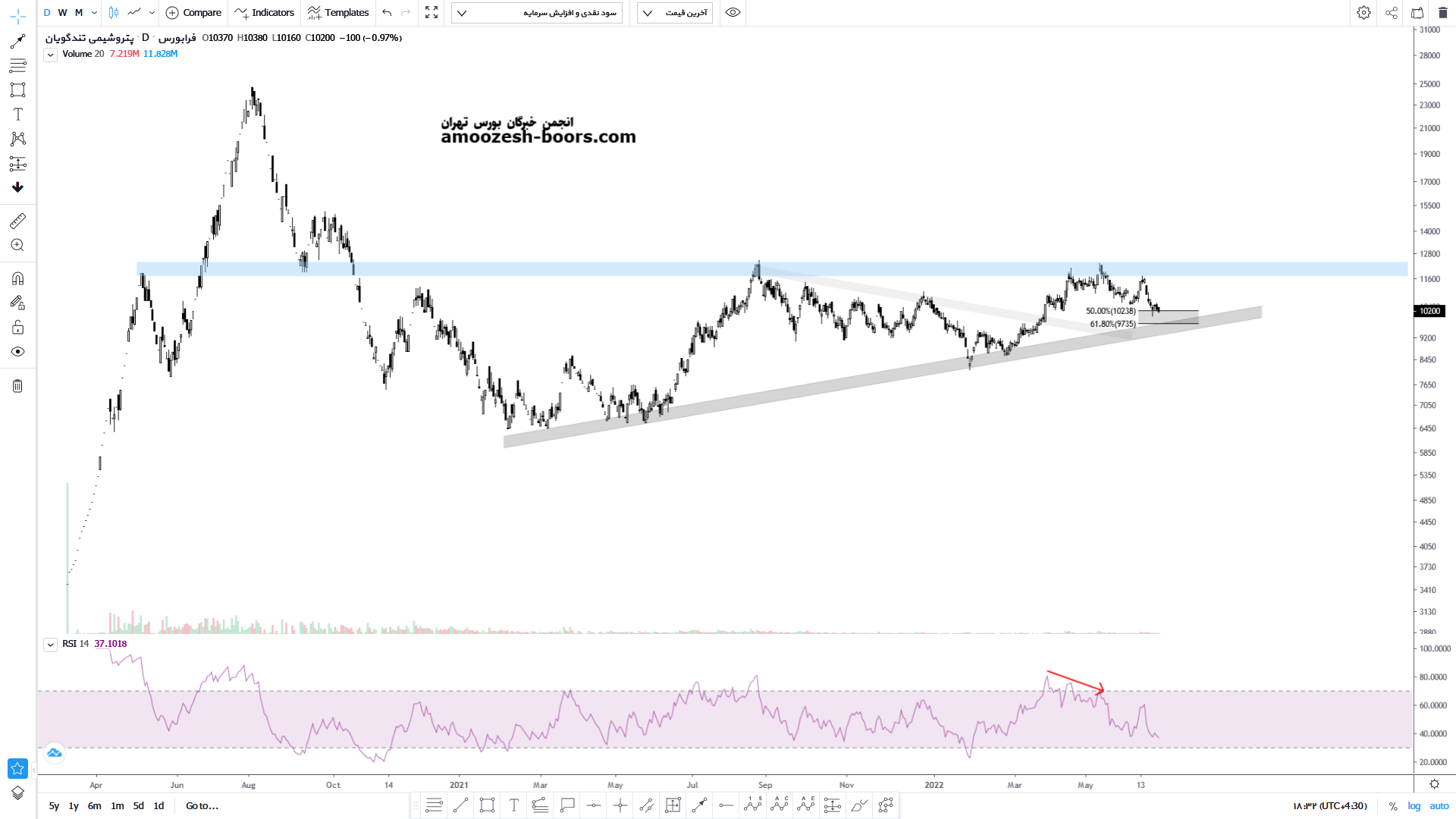Toggle auto scale
1456x819 pixels.
pos(1439,806)
